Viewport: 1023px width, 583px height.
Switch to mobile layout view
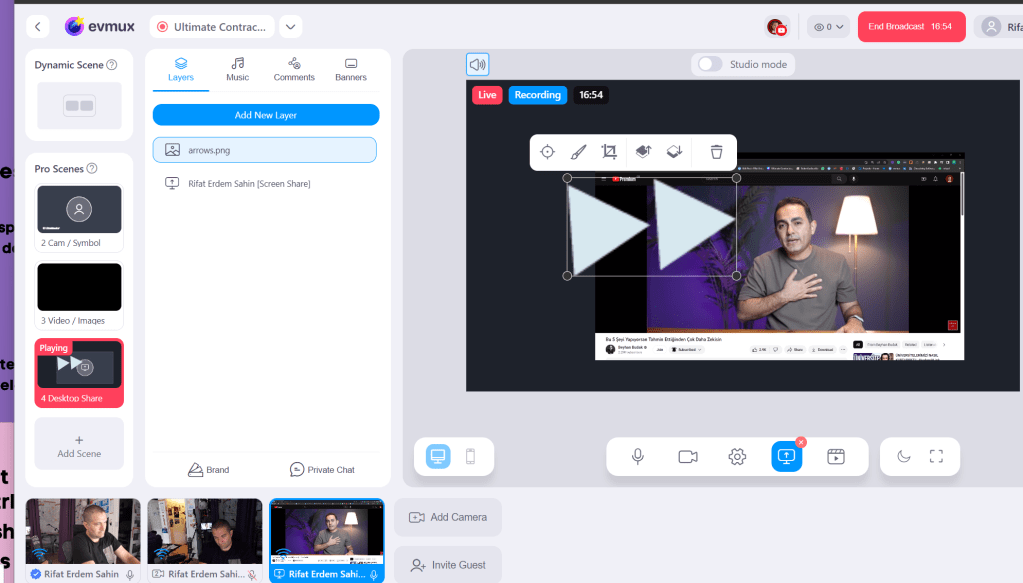(x=470, y=456)
